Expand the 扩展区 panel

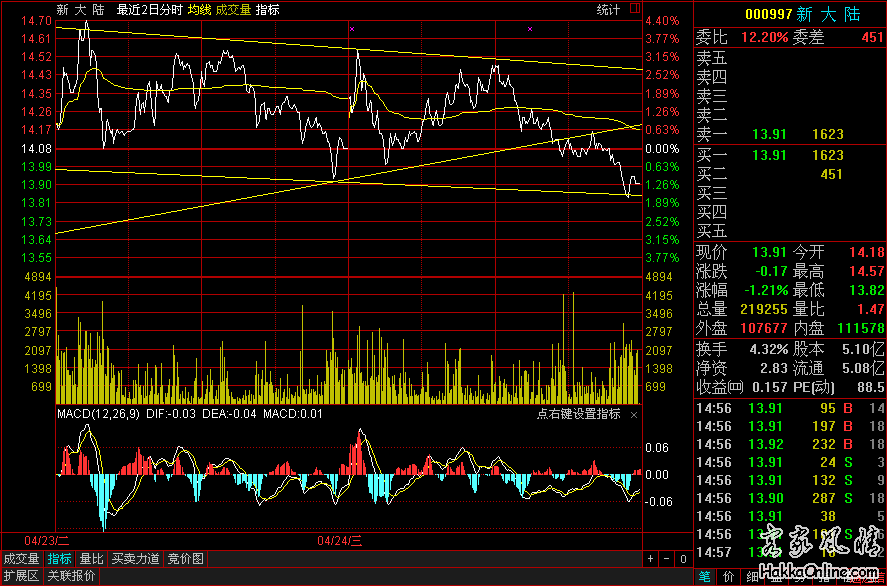[20, 576]
